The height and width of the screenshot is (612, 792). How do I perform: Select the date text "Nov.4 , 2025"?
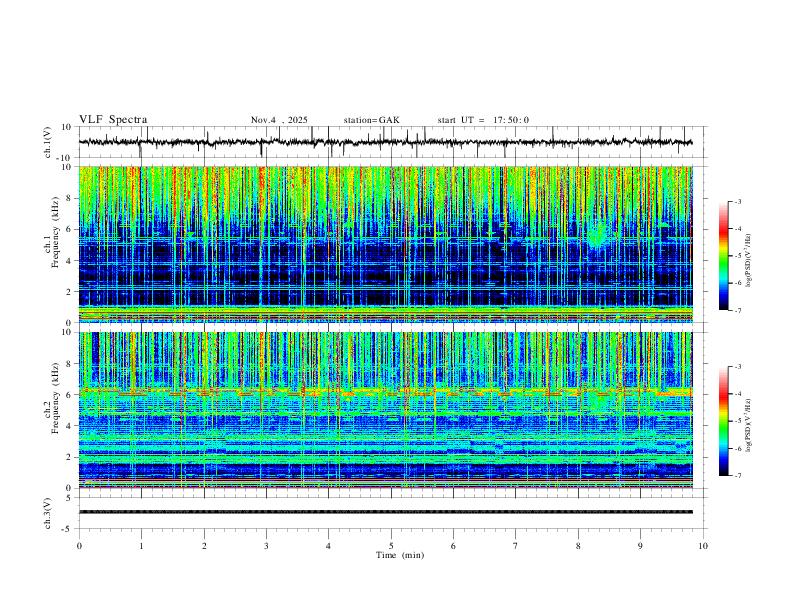pyautogui.click(x=279, y=120)
